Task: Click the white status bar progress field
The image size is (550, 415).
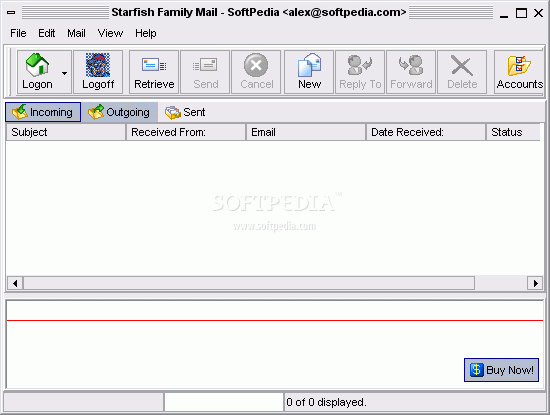Action: point(223,402)
